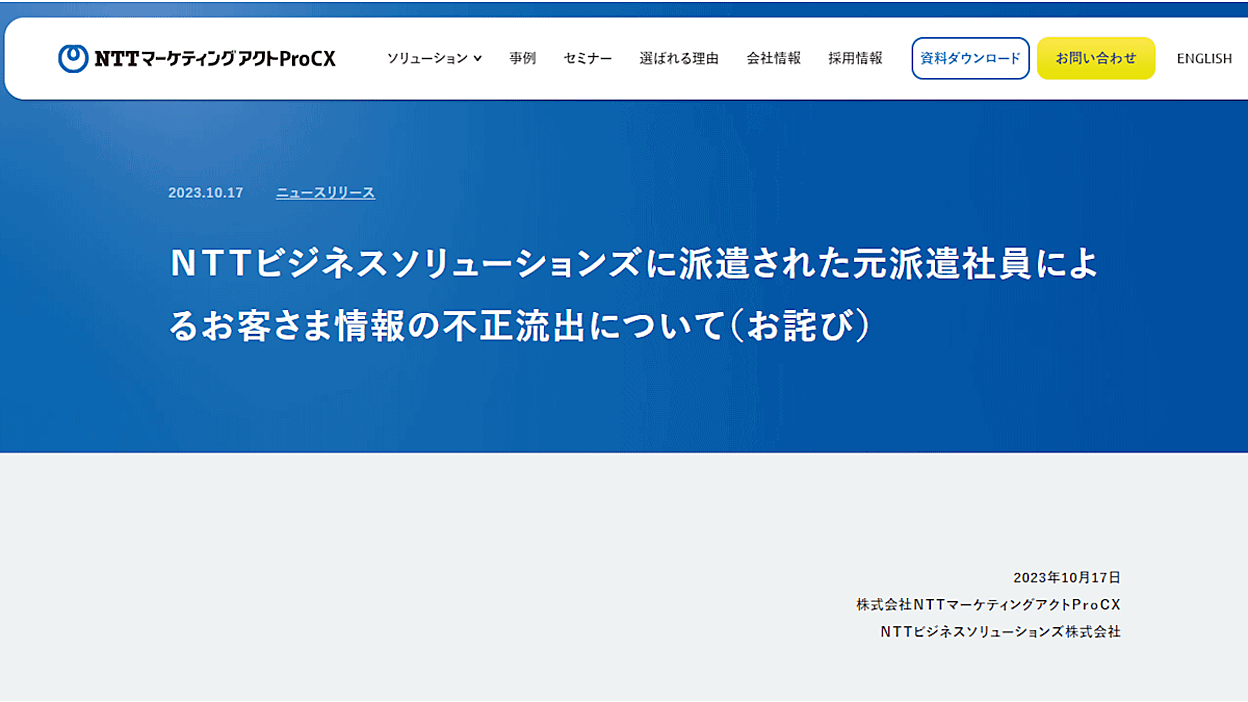
Task: Follow the ニュースリリース category link
Action: coord(325,193)
